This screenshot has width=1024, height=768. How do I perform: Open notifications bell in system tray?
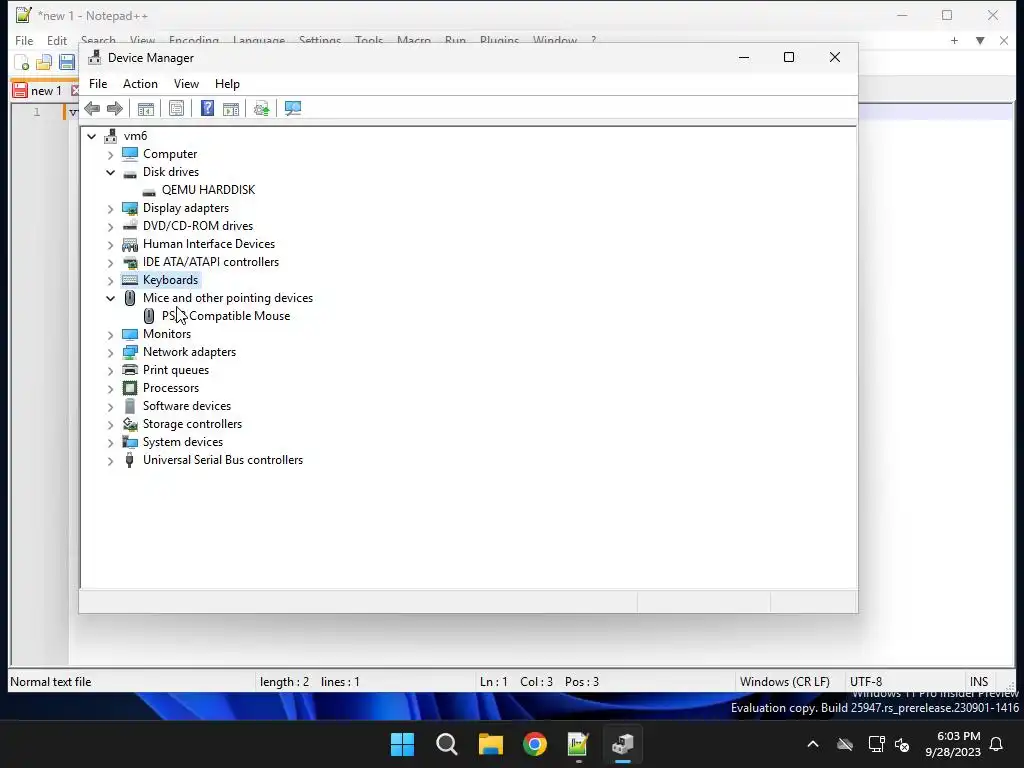[997, 744]
